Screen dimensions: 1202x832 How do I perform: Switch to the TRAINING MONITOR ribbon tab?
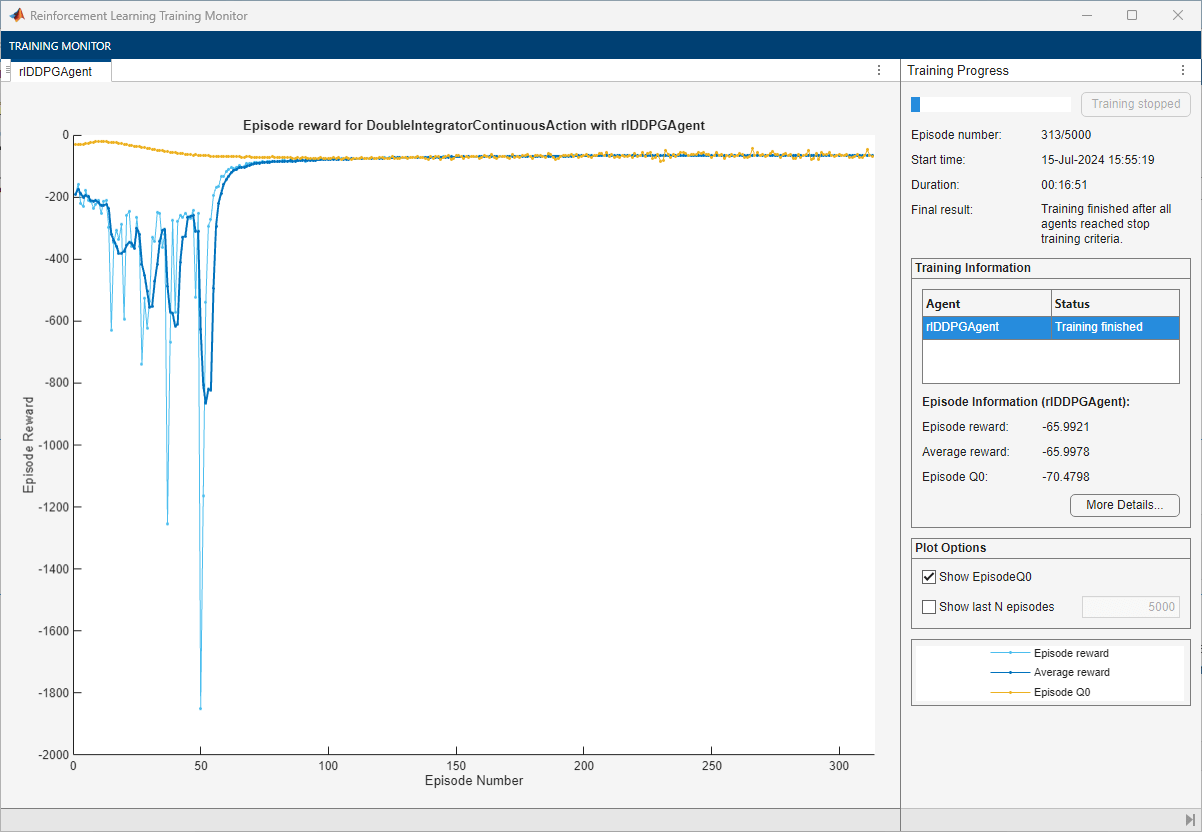coord(60,46)
